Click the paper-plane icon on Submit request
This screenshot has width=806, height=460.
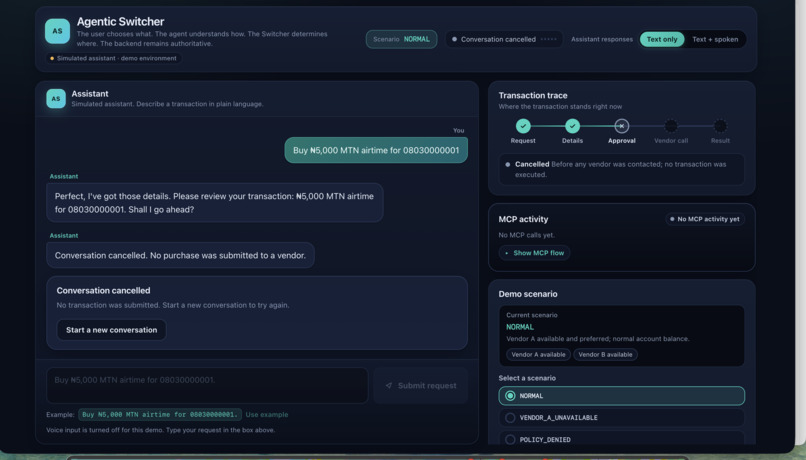(389, 385)
